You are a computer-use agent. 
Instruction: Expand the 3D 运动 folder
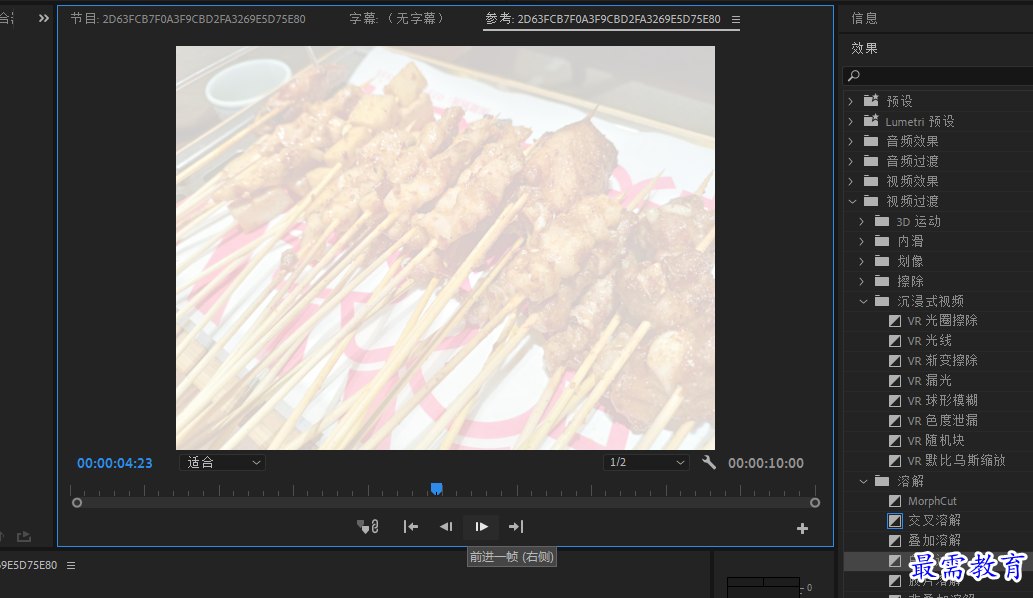tap(862, 221)
